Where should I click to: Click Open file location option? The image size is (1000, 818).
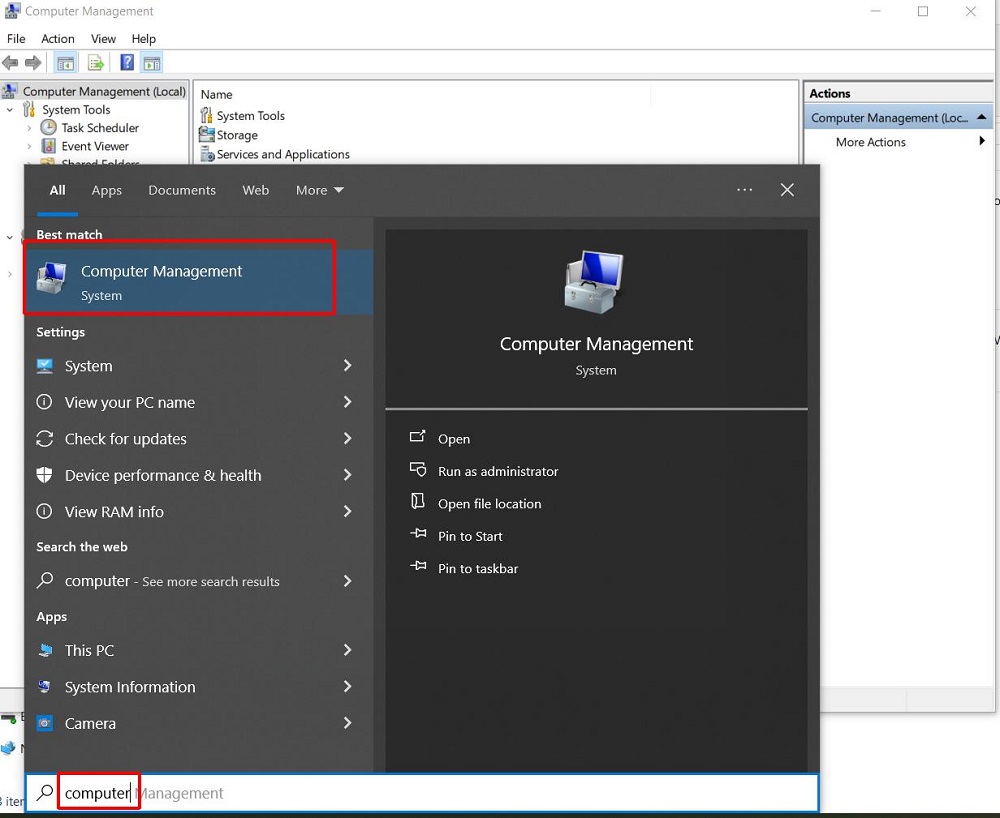(489, 504)
